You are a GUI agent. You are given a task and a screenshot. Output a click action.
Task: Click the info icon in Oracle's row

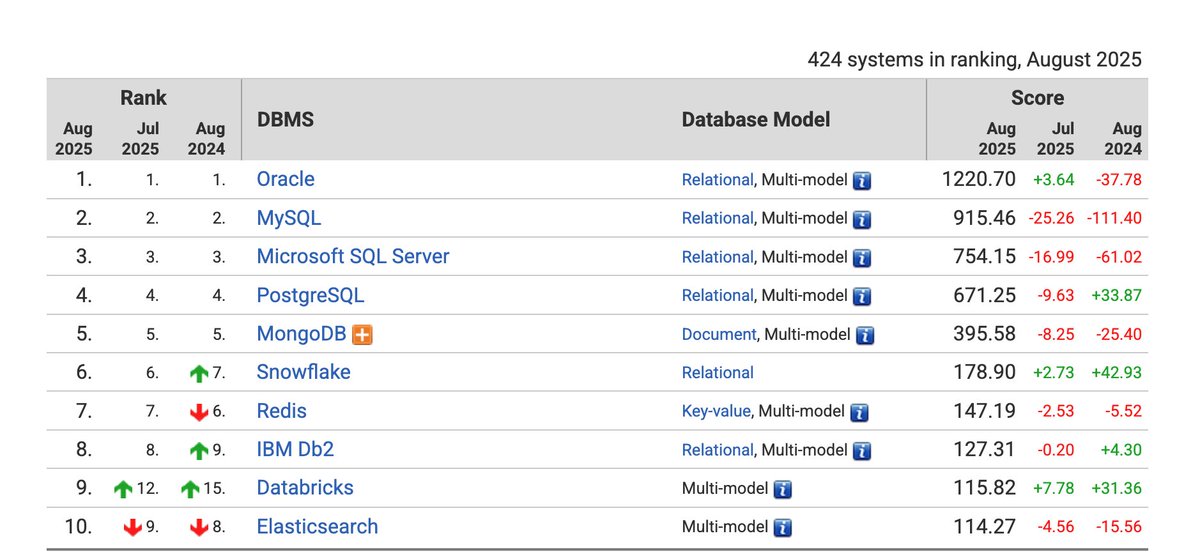pos(862,181)
